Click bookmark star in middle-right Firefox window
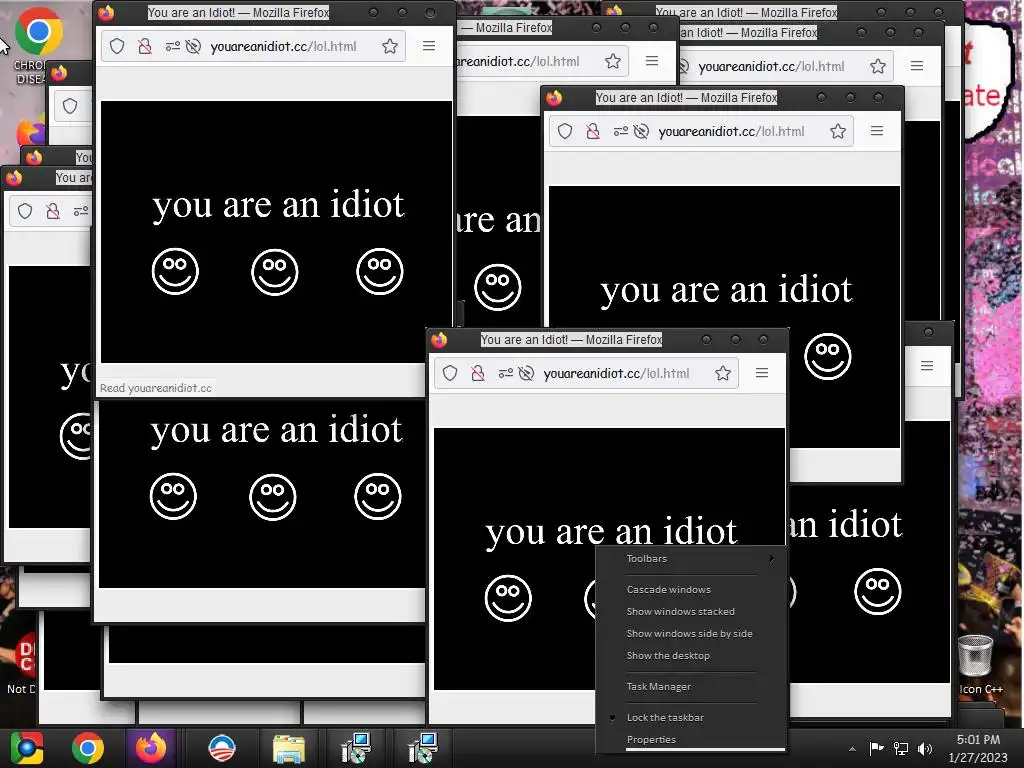This screenshot has width=1024, height=768. pyautogui.click(x=838, y=131)
